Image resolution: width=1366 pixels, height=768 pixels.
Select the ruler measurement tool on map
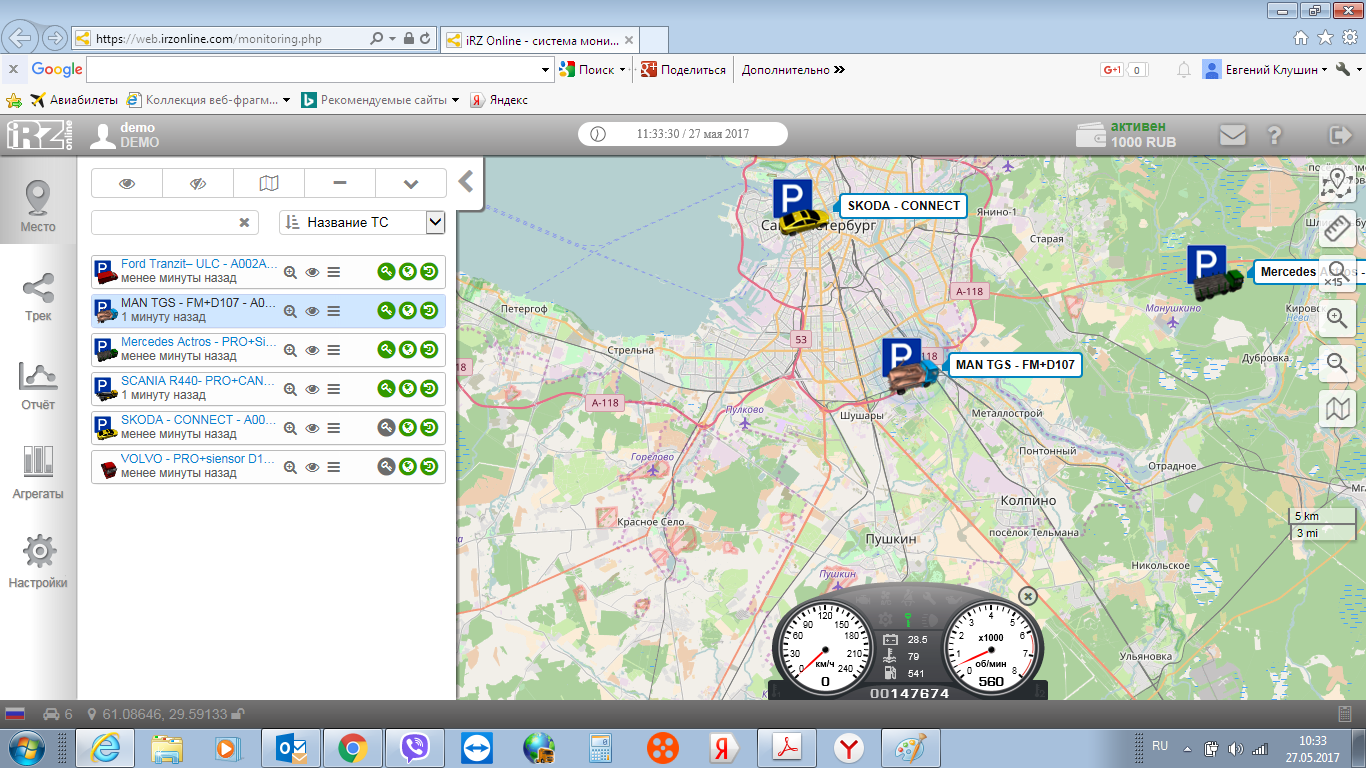coord(1337,228)
